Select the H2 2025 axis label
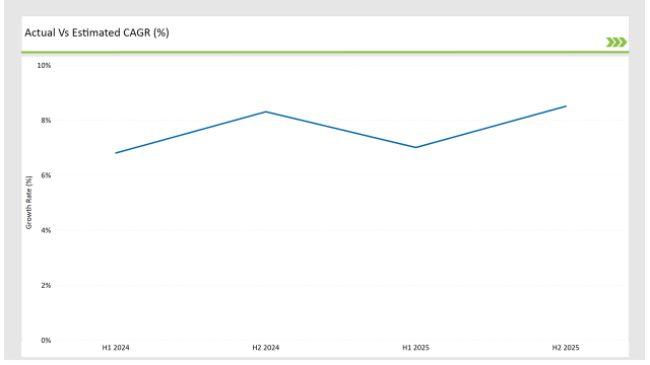The width and height of the screenshot is (650, 365). (x=565, y=348)
